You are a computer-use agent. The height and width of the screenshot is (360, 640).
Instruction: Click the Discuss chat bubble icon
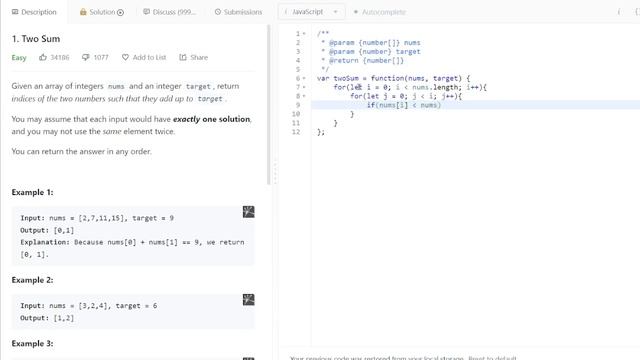tap(146, 12)
